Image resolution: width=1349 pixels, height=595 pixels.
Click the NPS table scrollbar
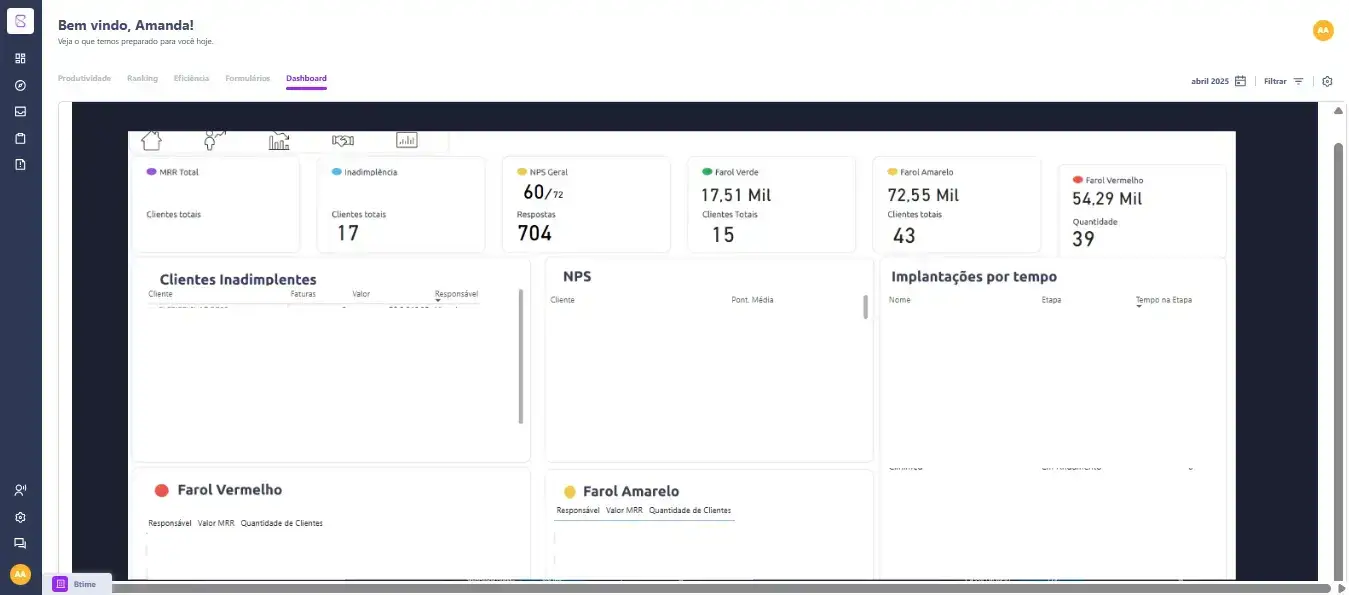(866, 307)
